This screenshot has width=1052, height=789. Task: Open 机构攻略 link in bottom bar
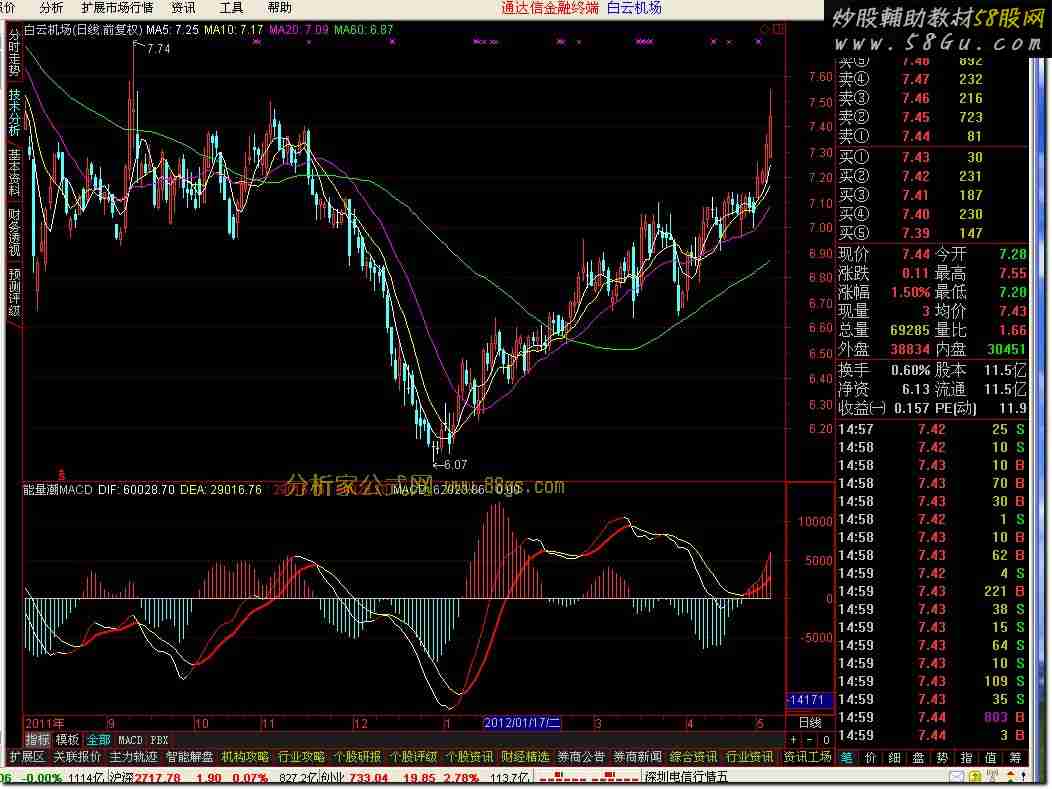pyautogui.click(x=245, y=757)
